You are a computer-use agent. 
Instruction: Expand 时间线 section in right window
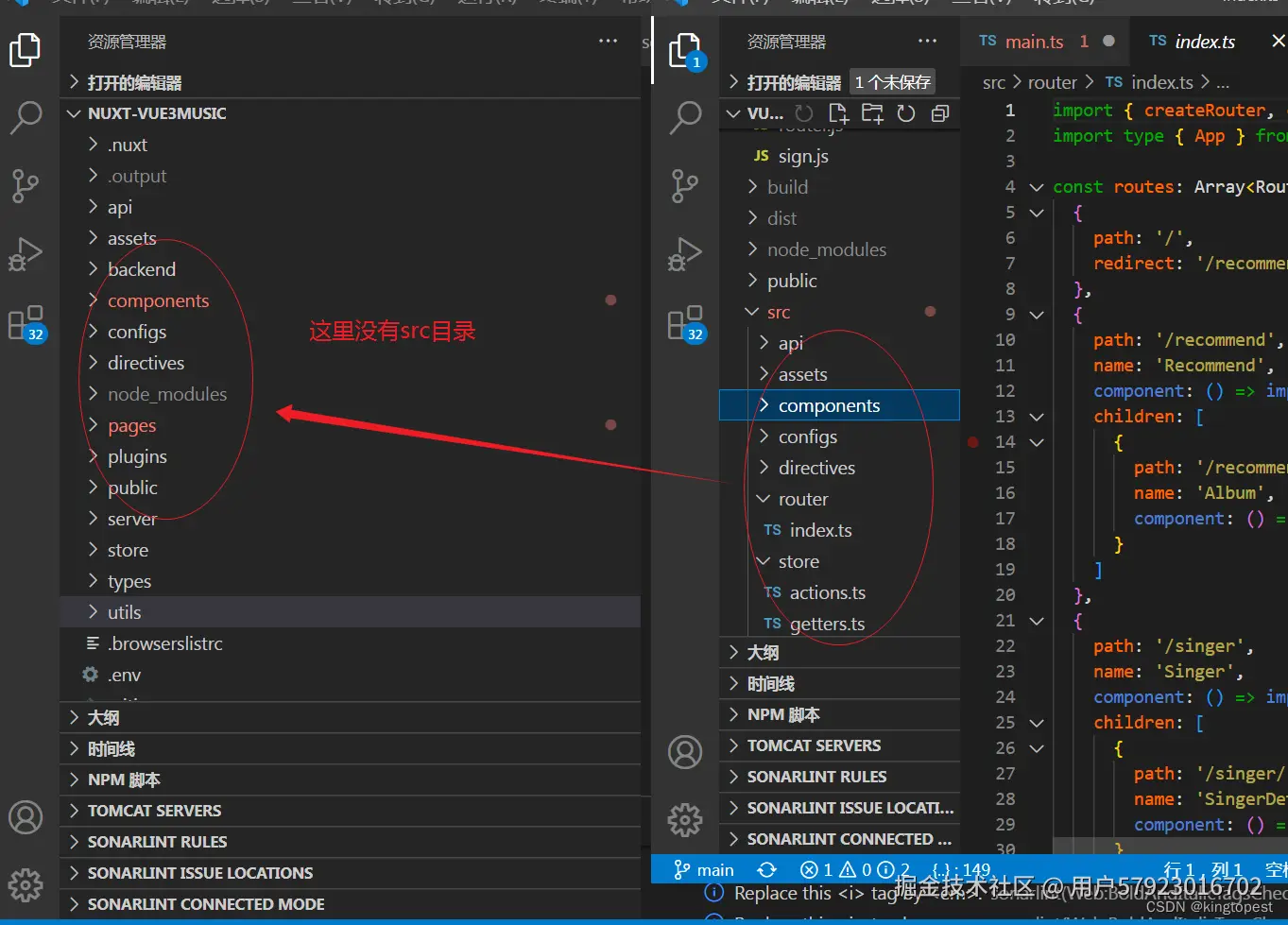839,683
